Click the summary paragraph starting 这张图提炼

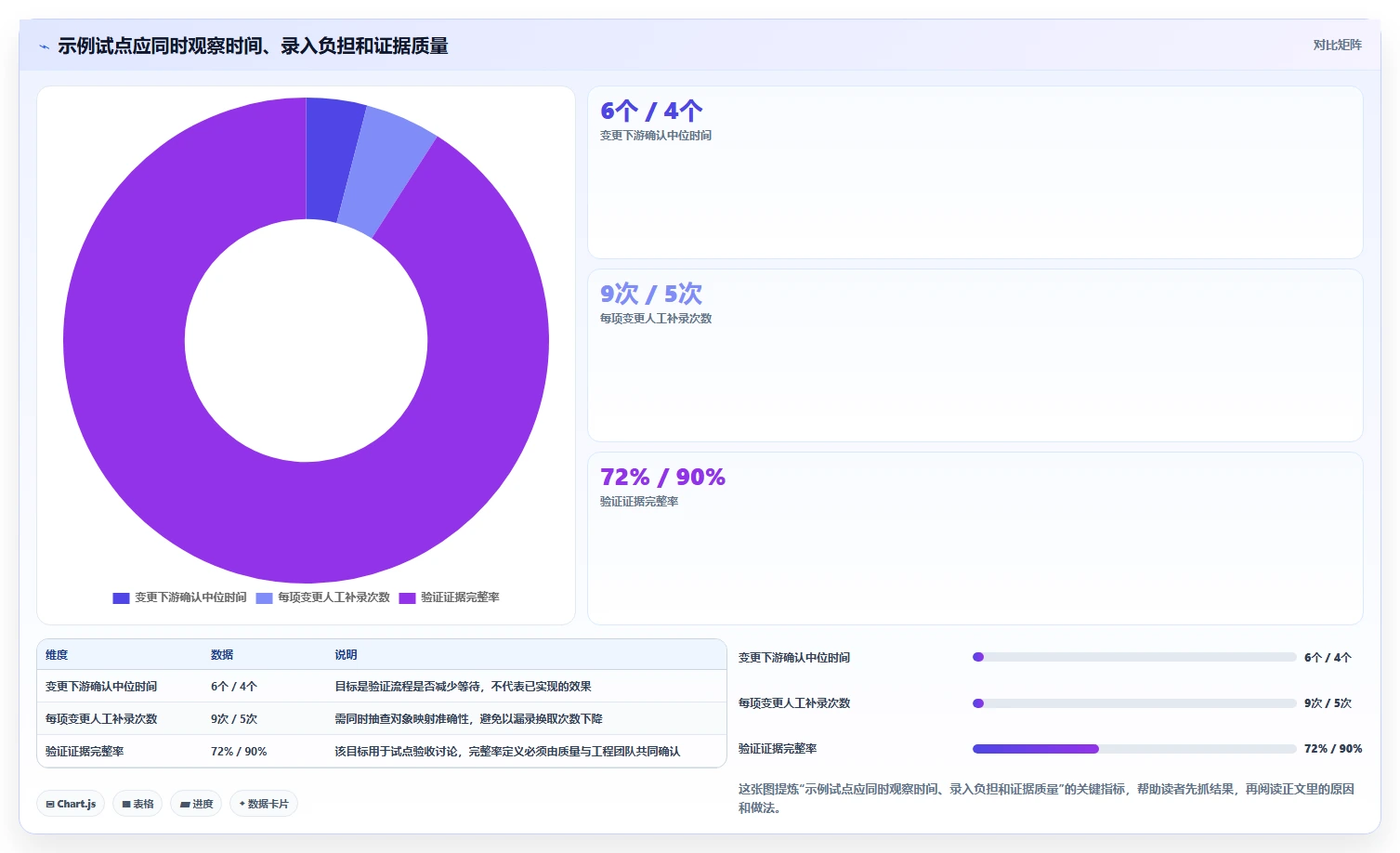tap(1046, 798)
